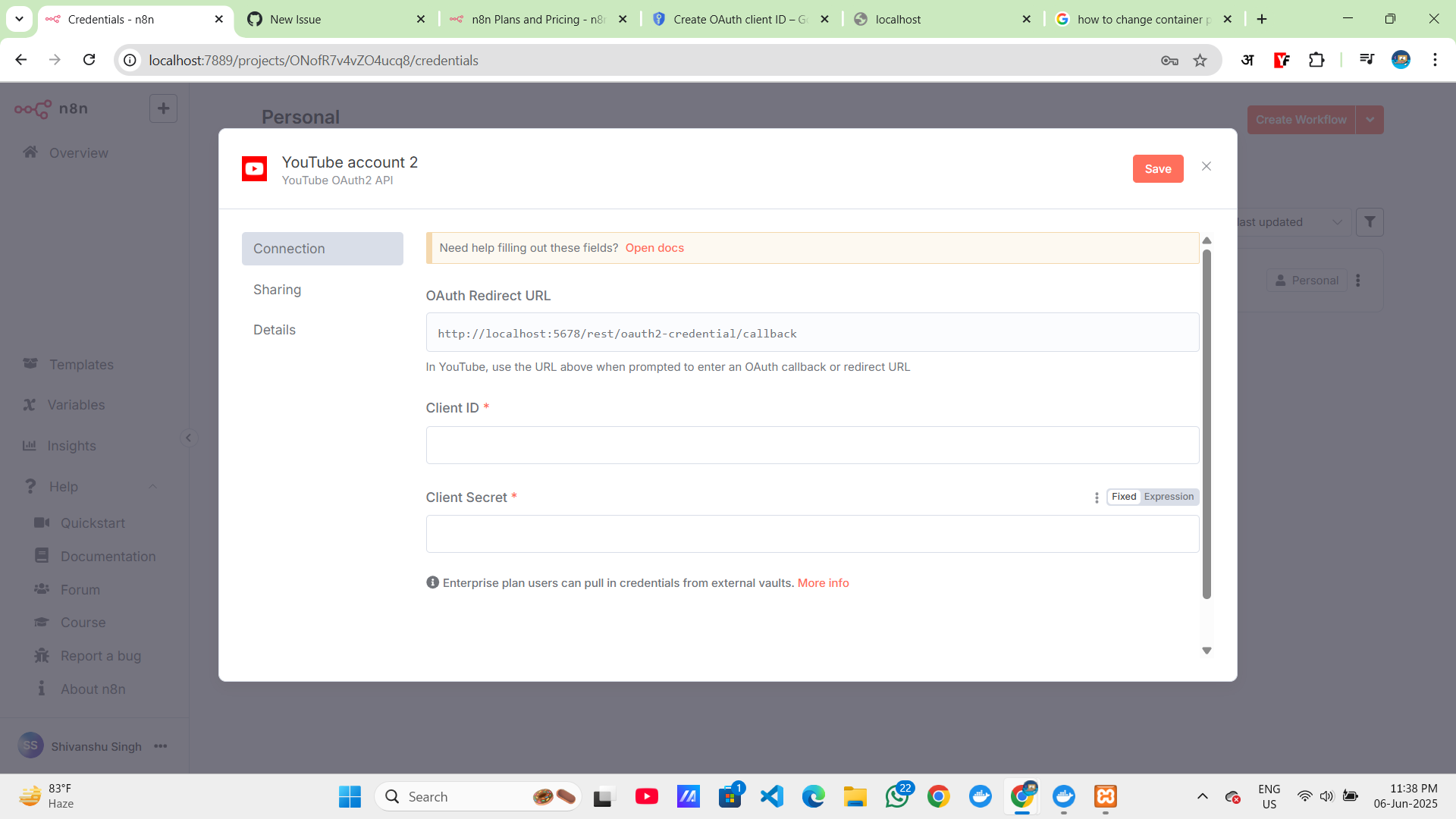Image resolution: width=1456 pixels, height=819 pixels.
Task: Open Client Secret parameter options menu
Action: tap(1096, 497)
